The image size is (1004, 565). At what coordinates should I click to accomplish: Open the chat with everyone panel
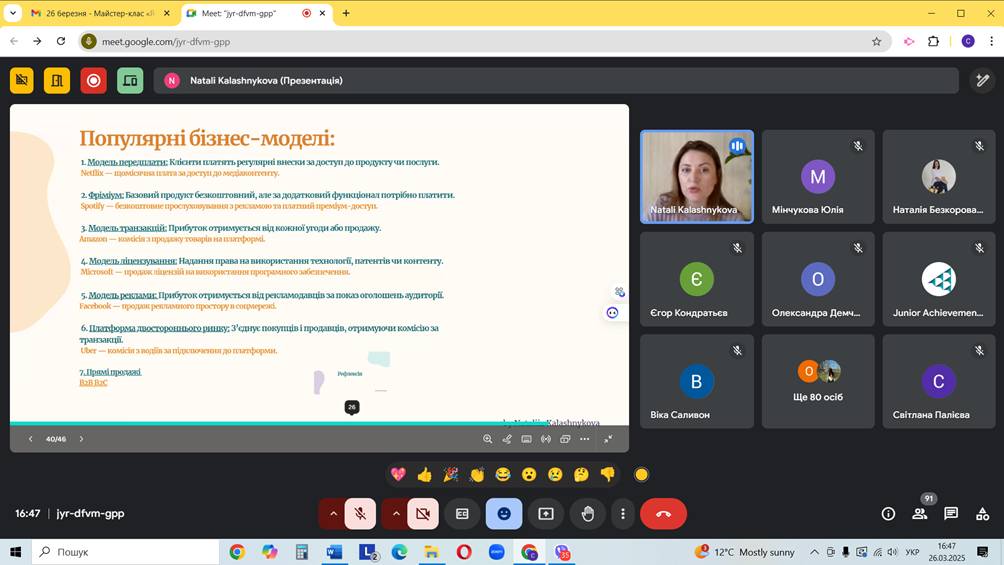pyautogui.click(x=951, y=513)
